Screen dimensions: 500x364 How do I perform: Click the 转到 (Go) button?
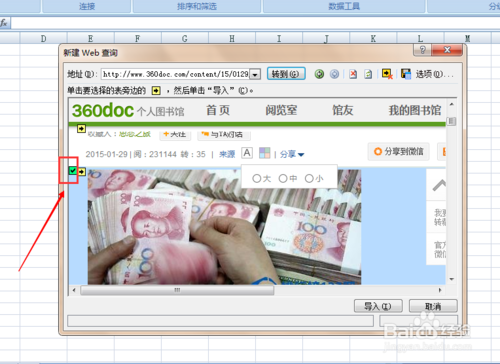click(x=286, y=74)
